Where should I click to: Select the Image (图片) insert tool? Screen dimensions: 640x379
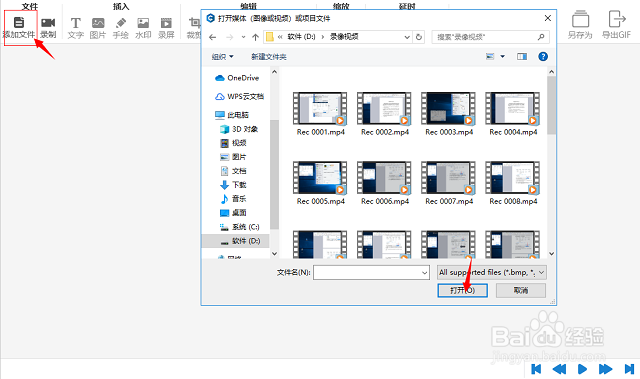click(98, 28)
